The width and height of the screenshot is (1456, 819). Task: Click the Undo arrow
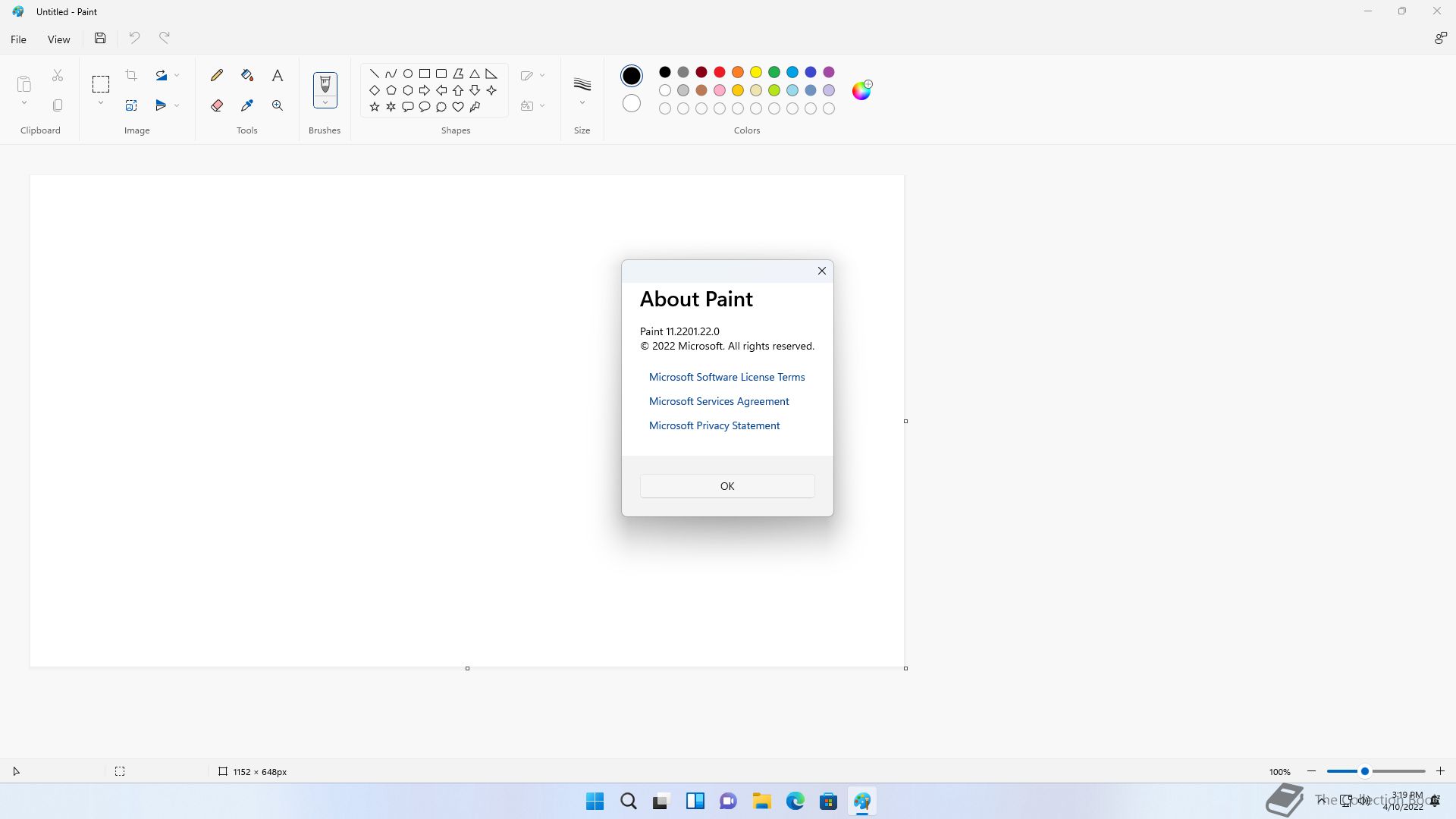tap(134, 38)
